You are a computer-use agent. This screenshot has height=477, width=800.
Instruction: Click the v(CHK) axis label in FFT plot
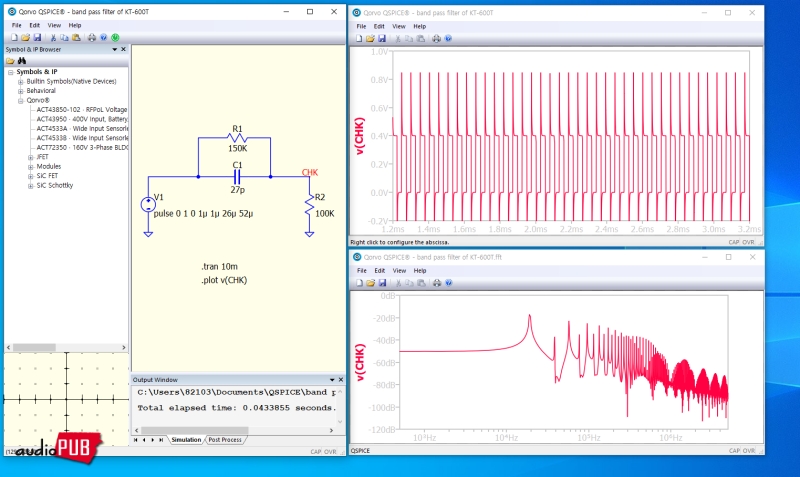[x=360, y=362]
